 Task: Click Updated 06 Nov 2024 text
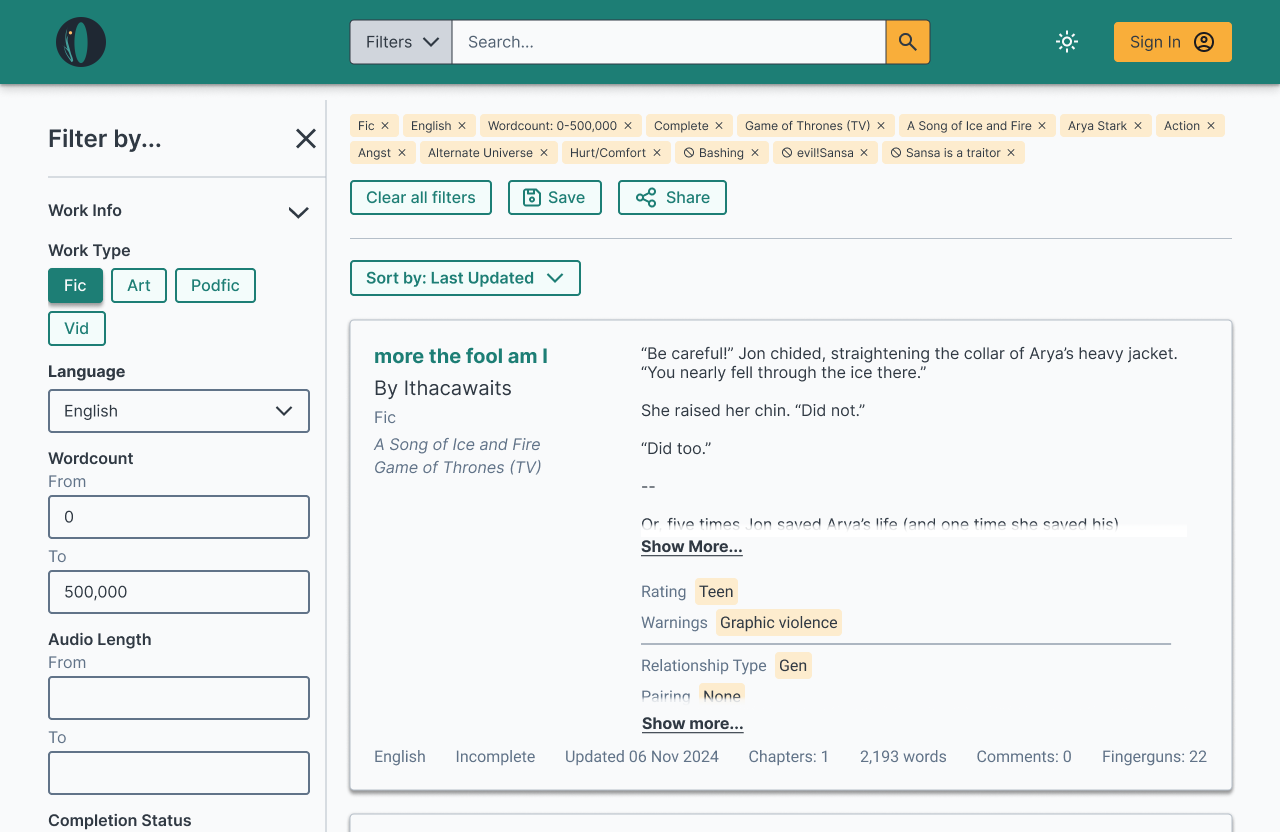(x=642, y=757)
